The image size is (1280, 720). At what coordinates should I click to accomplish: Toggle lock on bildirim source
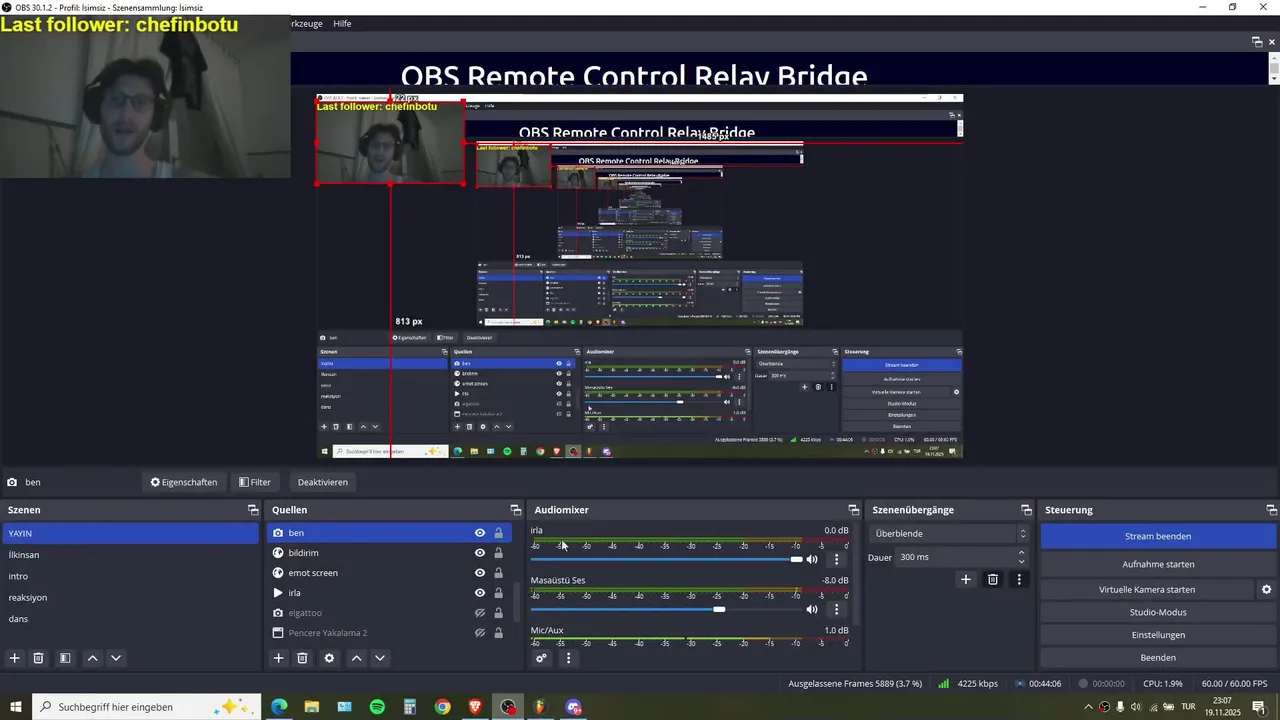click(498, 553)
